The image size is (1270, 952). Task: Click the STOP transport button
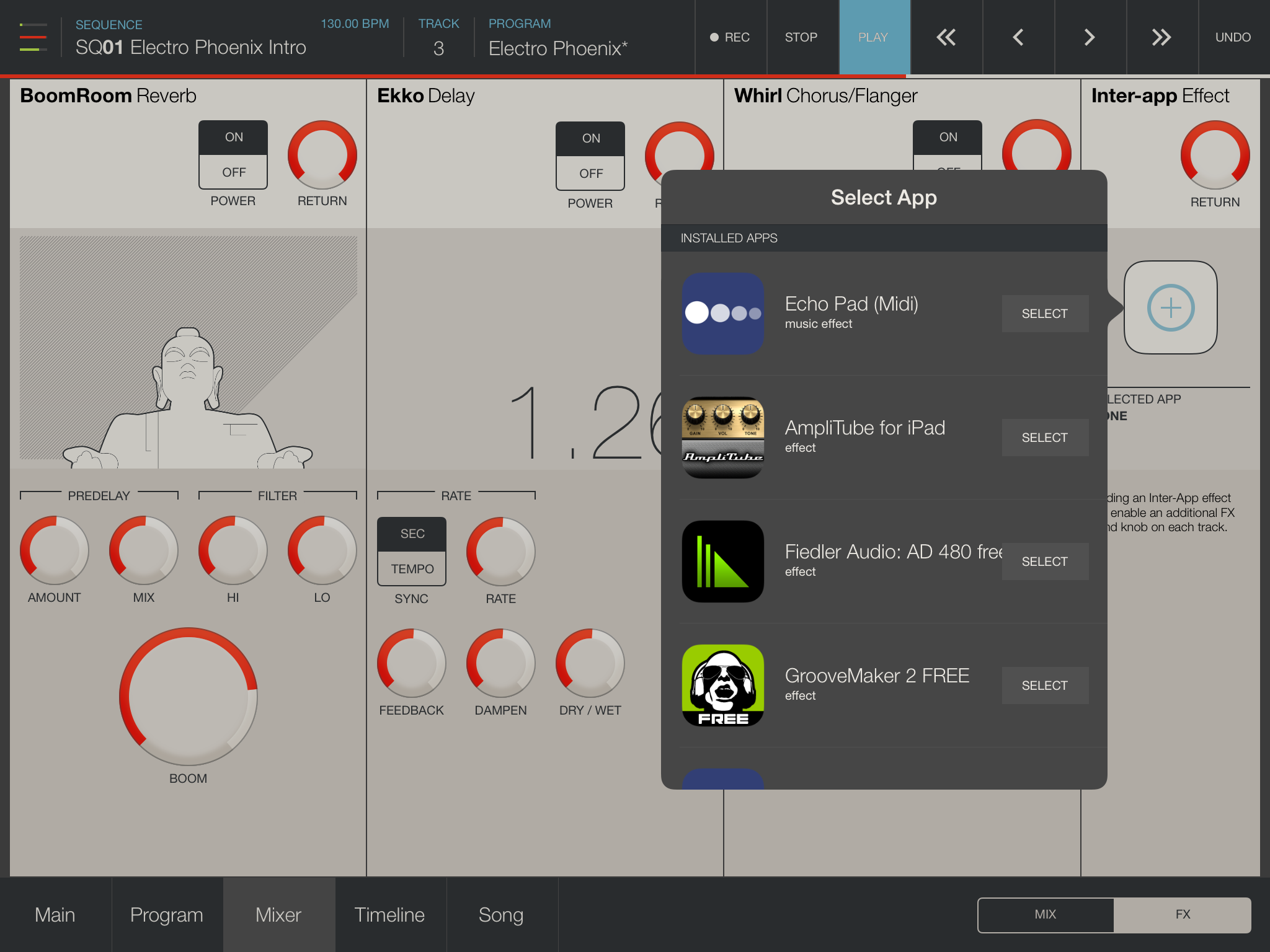click(x=802, y=37)
